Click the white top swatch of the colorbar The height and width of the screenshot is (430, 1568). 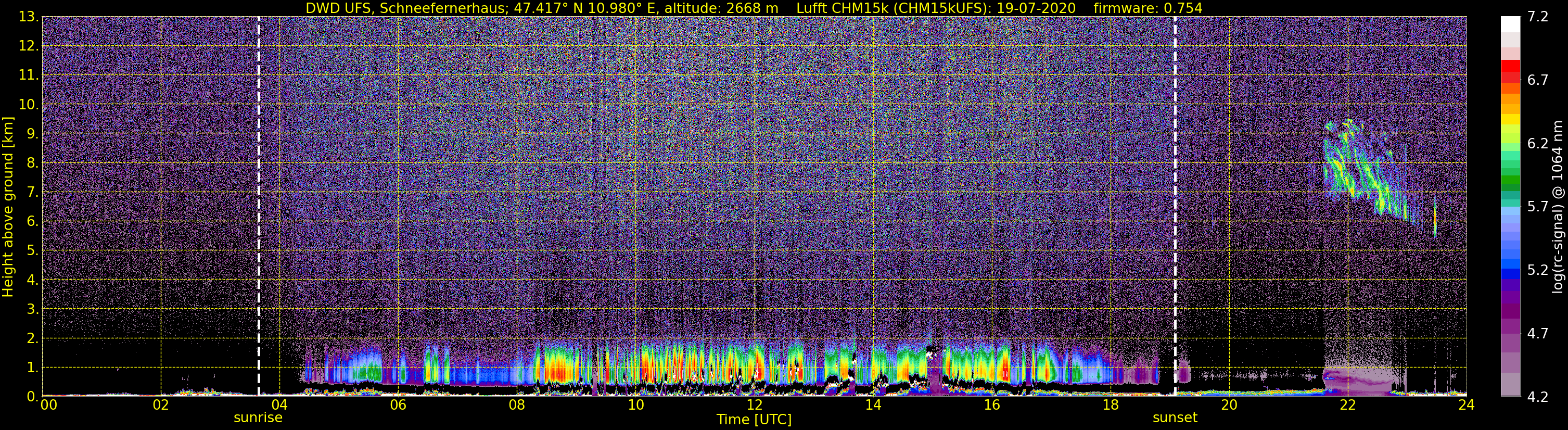pos(1510,24)
